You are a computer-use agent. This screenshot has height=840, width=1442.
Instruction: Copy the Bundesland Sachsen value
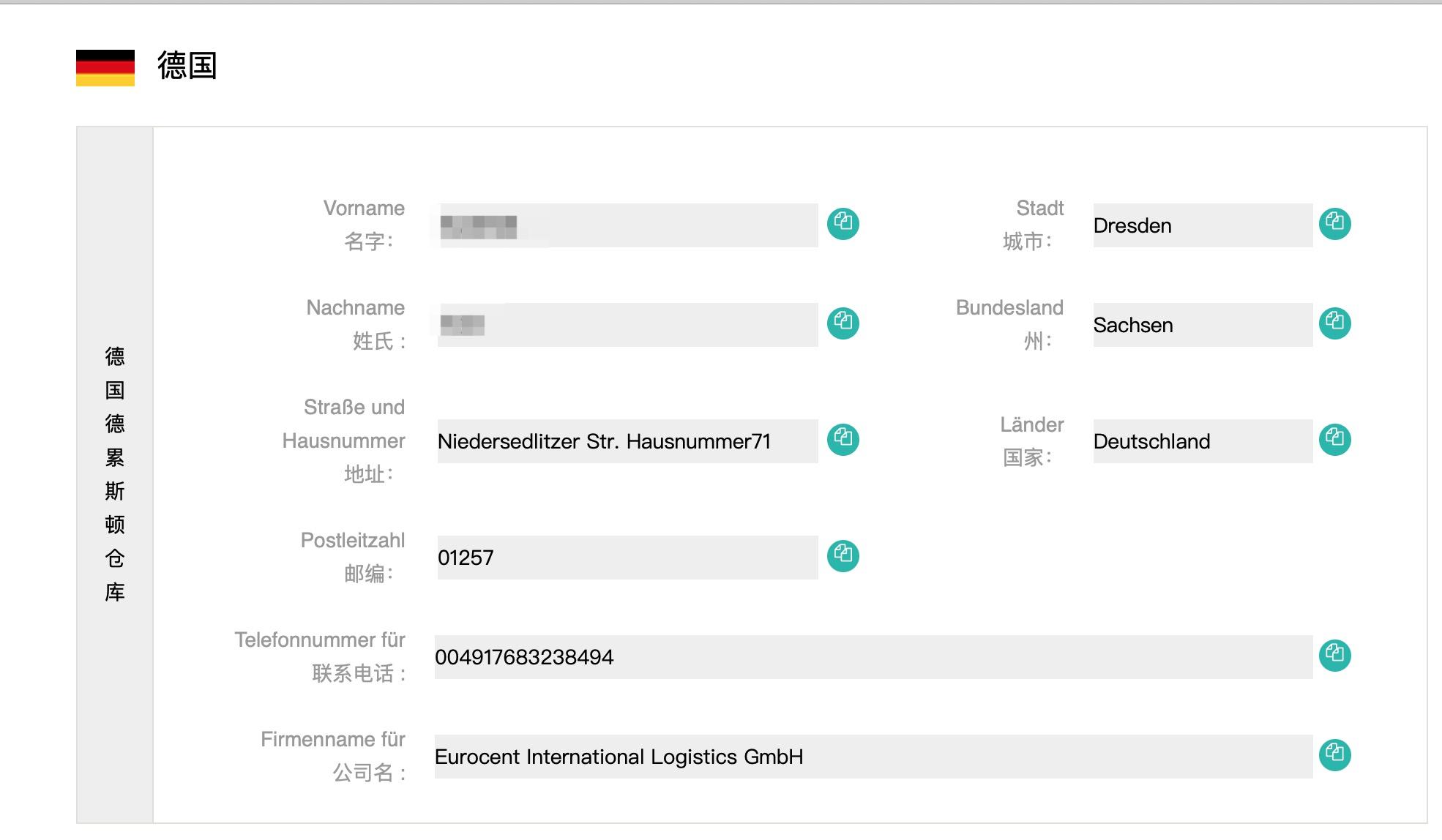pyautogui.click(x=1334, y=323)
